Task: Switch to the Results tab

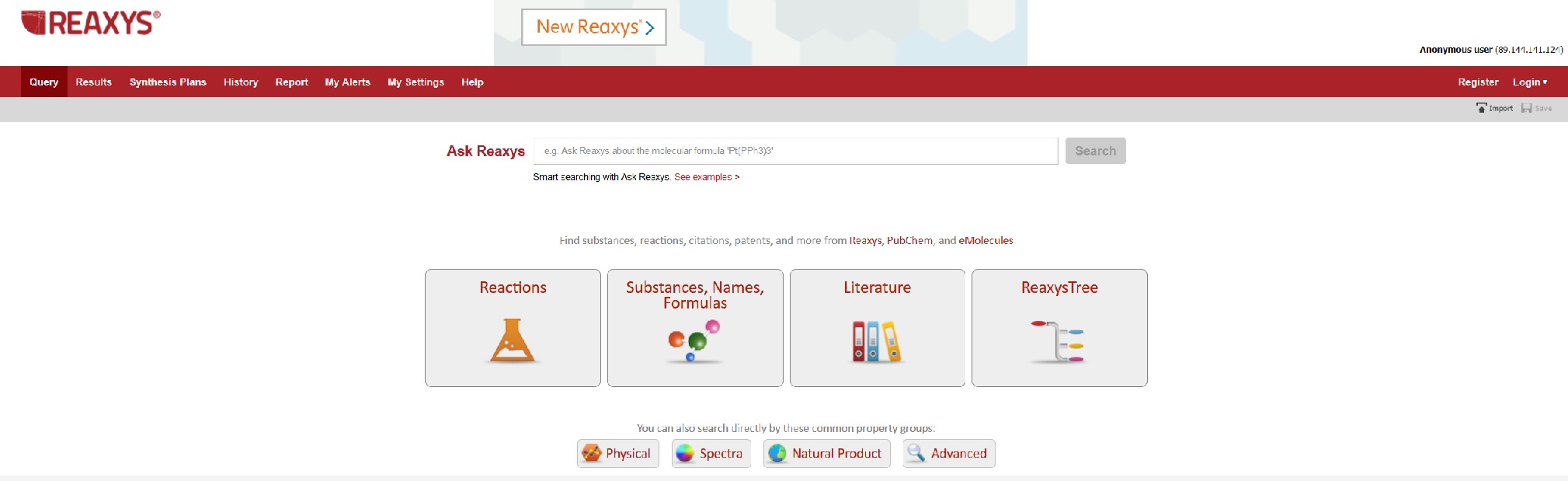Action: (x=94, y=82)
